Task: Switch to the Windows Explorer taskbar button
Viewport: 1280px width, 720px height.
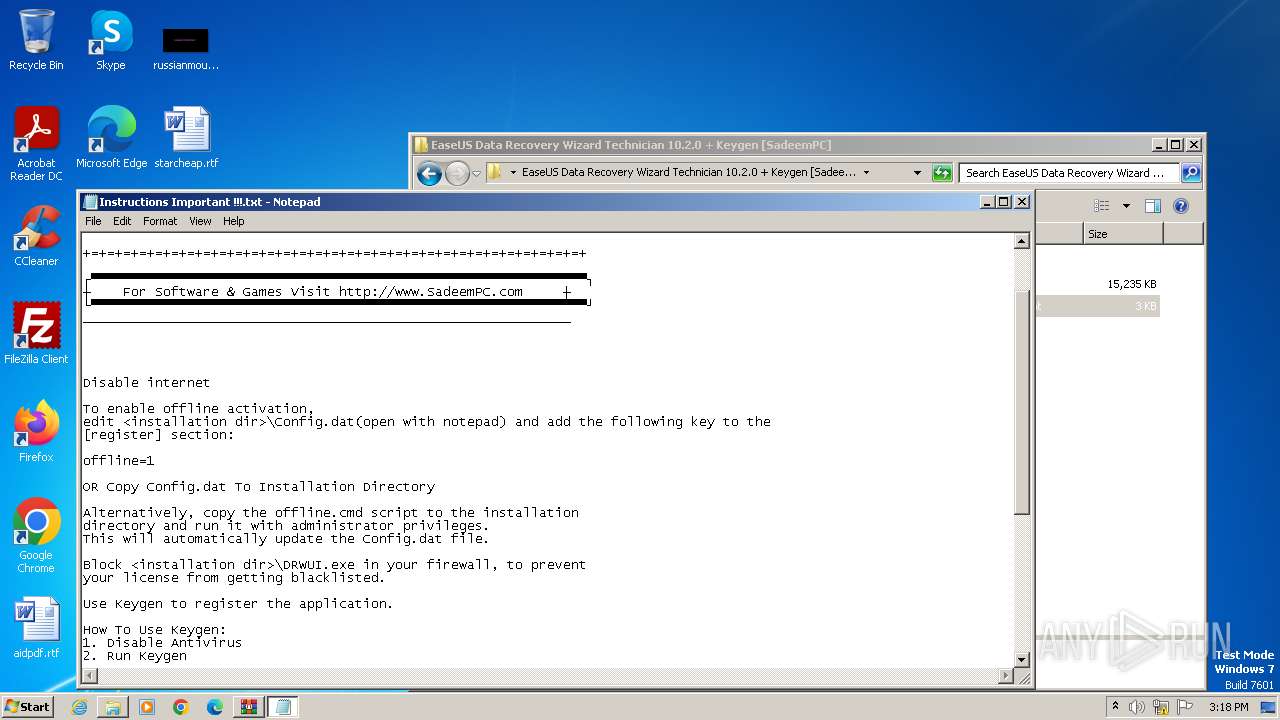Action: pos(113,707)
